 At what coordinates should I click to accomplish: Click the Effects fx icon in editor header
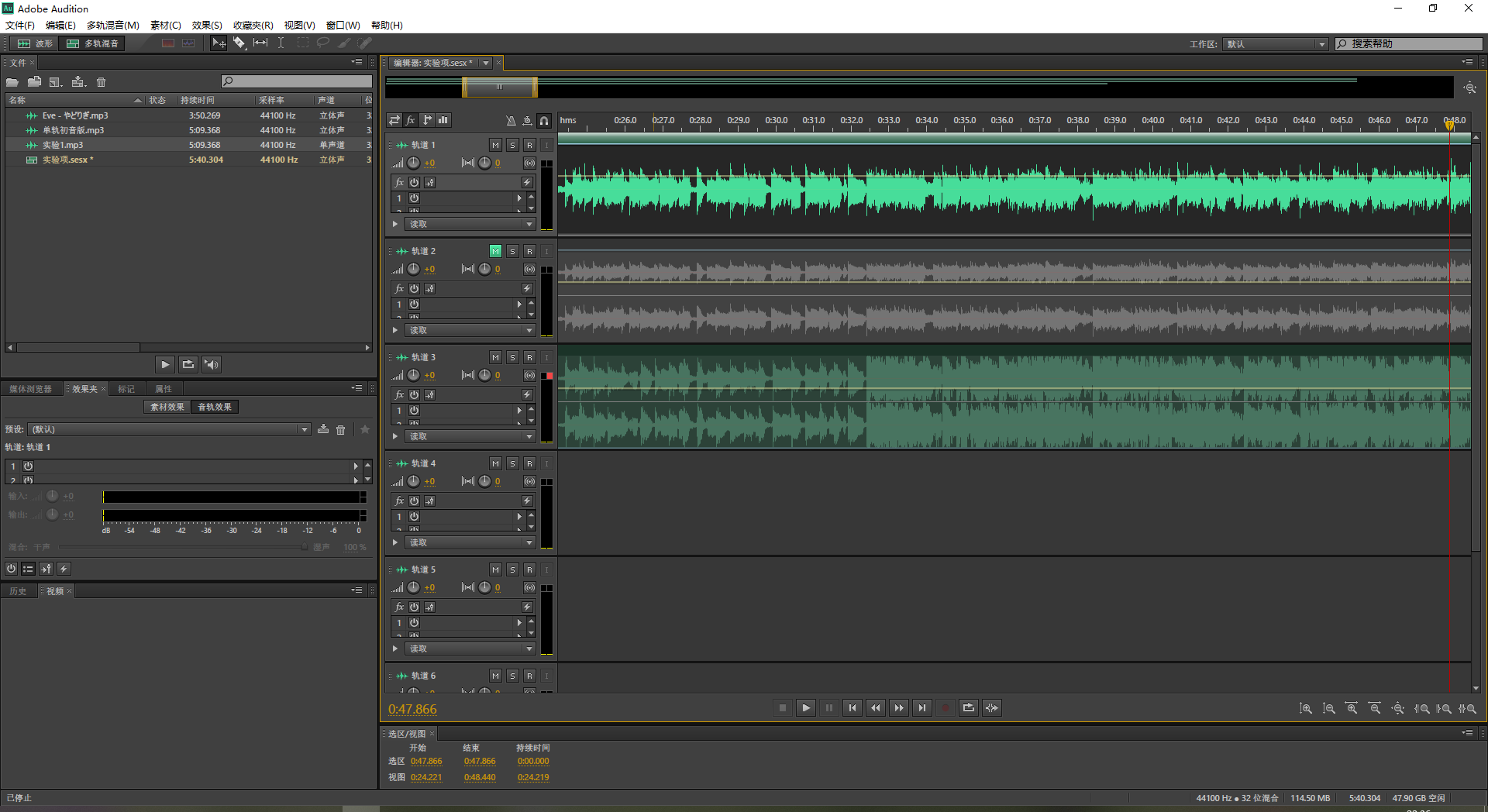(411, 120)
